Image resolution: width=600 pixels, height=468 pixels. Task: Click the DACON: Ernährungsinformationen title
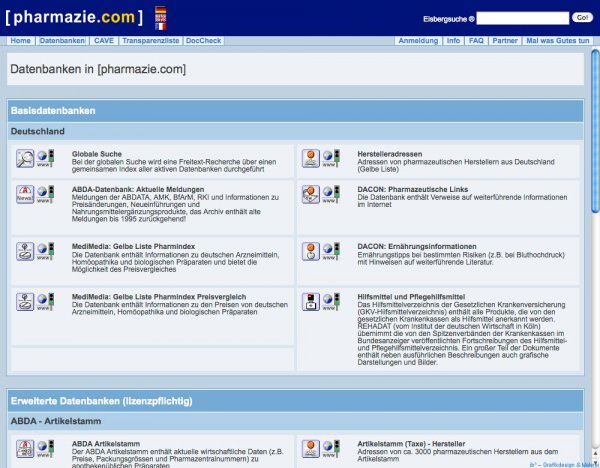tap(417, 246)
